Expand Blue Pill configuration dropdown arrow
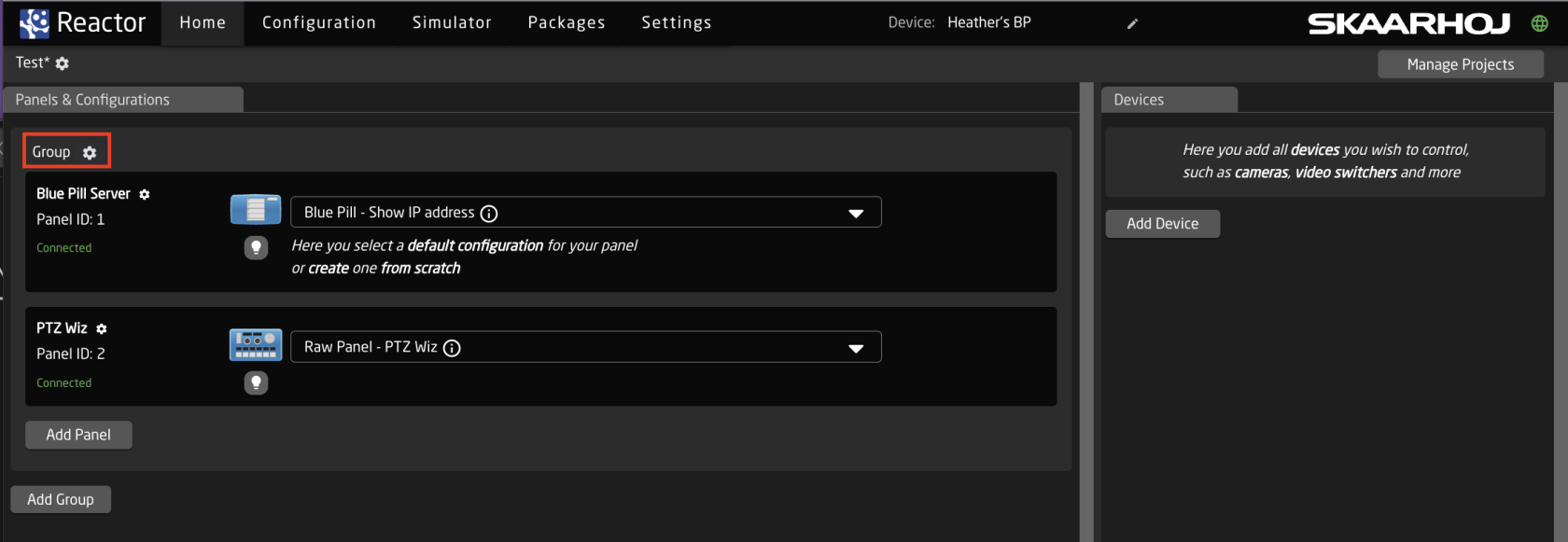1568x542 pixels. click(856, 214)
